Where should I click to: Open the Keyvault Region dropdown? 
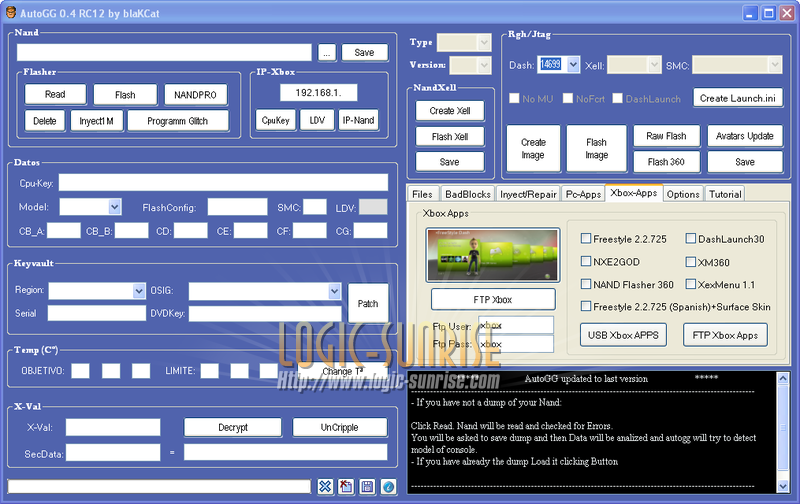coord(139,291)
